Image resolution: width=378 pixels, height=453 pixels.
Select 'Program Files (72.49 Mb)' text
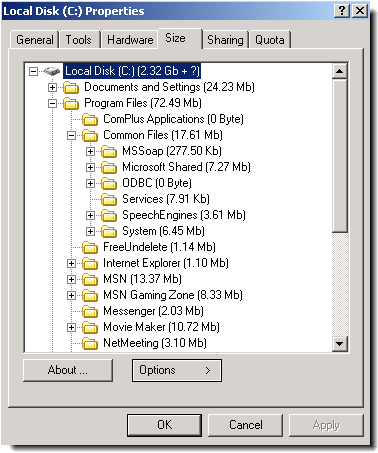pos(143,103)
